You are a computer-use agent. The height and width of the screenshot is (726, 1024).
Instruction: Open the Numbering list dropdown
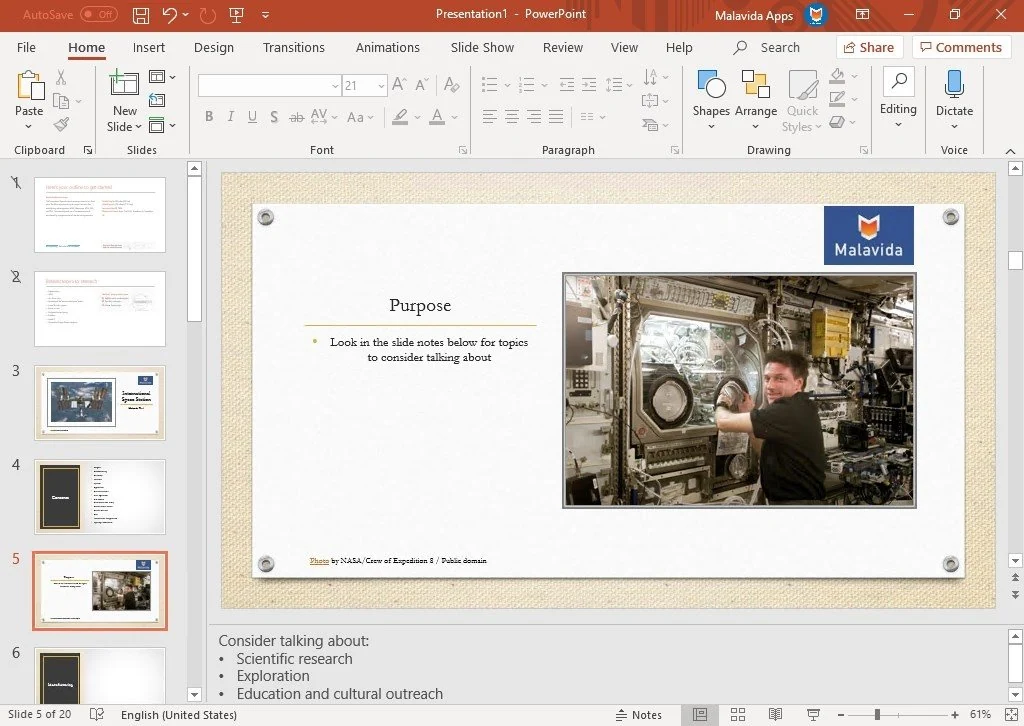coord(544,85)
